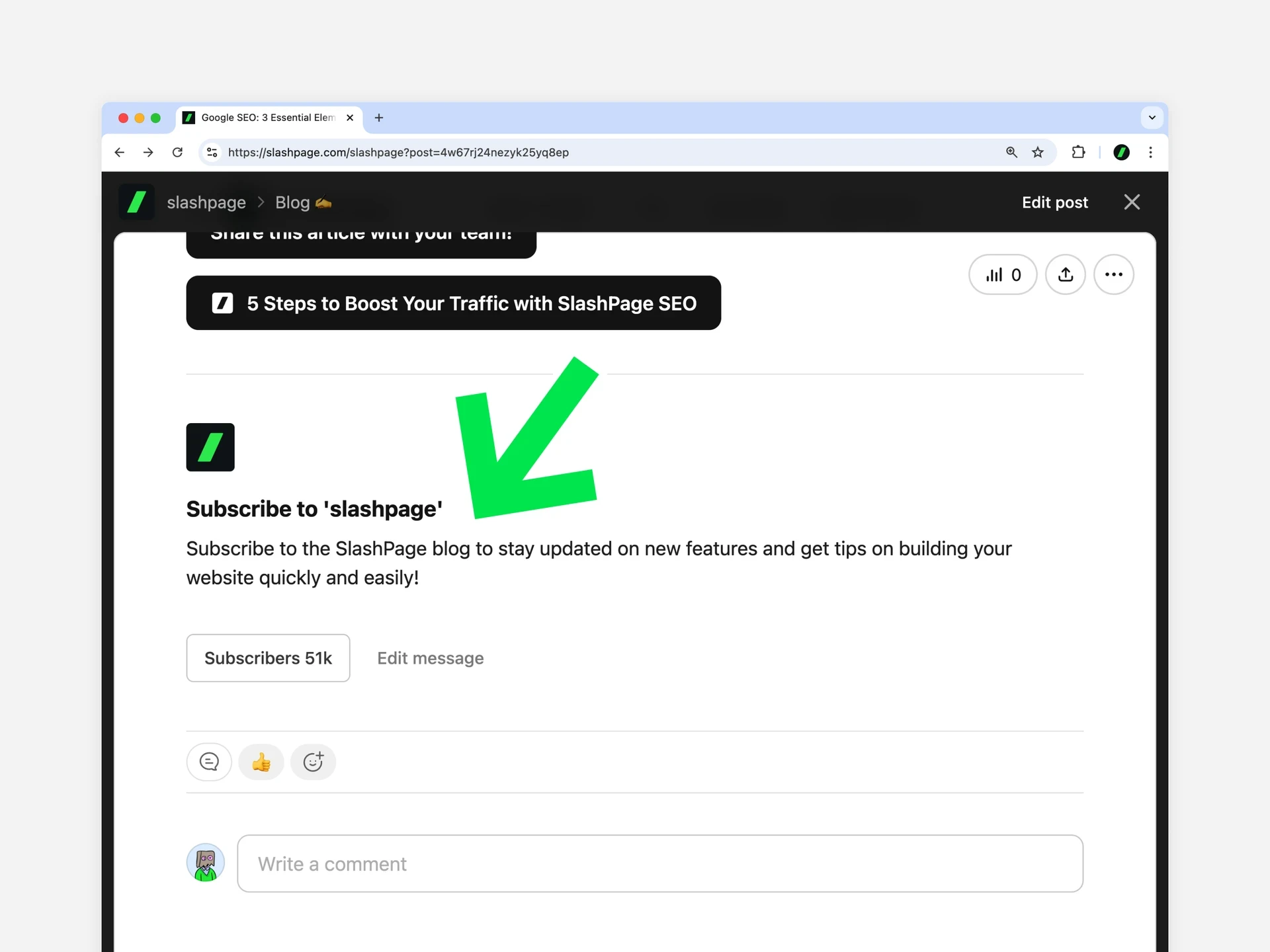Click the slashpage logo in header
Viewport: 1270px width, 952px height.
[136, 202]
